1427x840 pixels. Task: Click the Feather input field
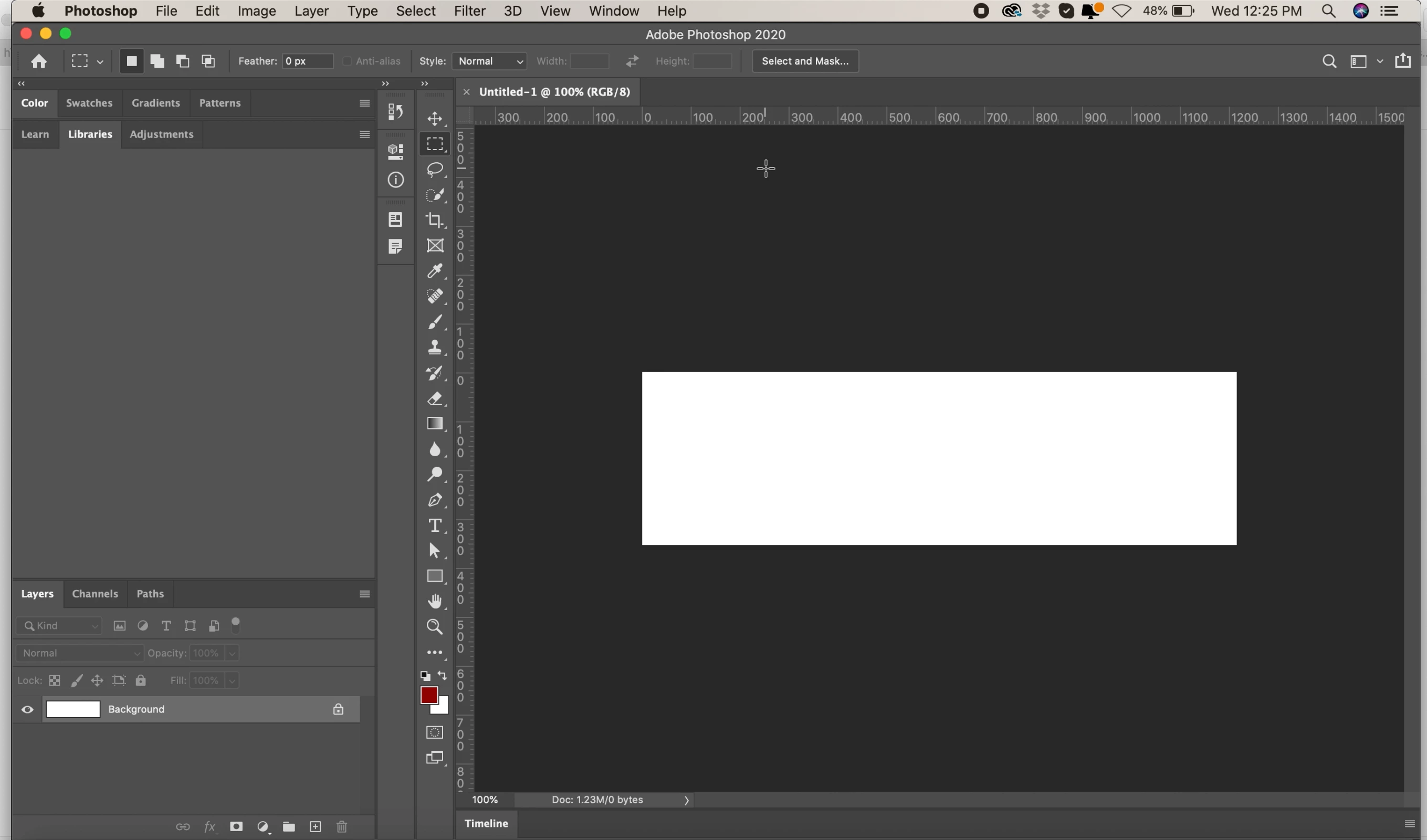(307, 61)
